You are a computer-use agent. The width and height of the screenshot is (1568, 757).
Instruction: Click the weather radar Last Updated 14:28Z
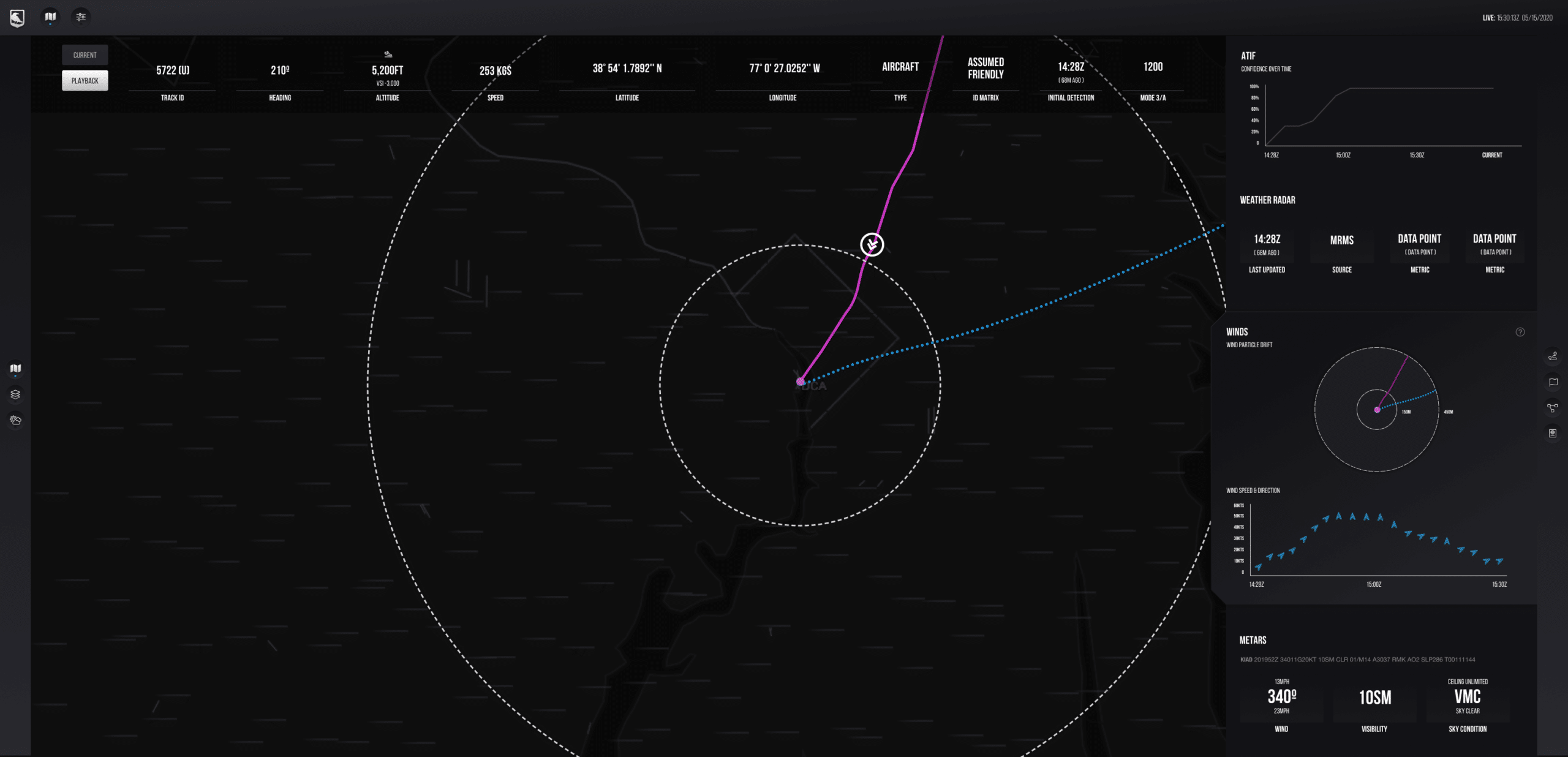pos(1267,239)
